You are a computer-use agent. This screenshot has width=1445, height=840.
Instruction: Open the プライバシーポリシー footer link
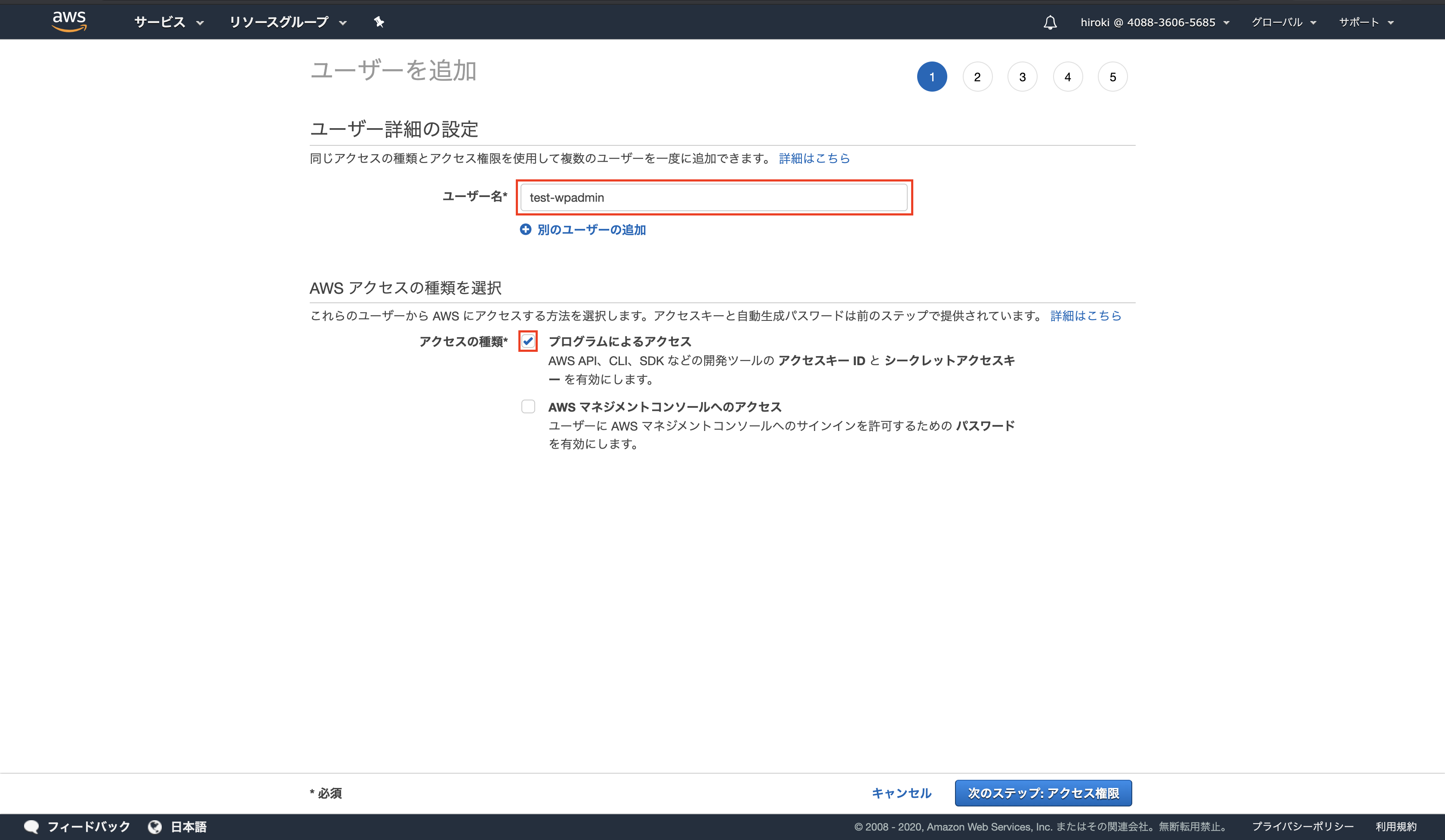(1302, 826)
